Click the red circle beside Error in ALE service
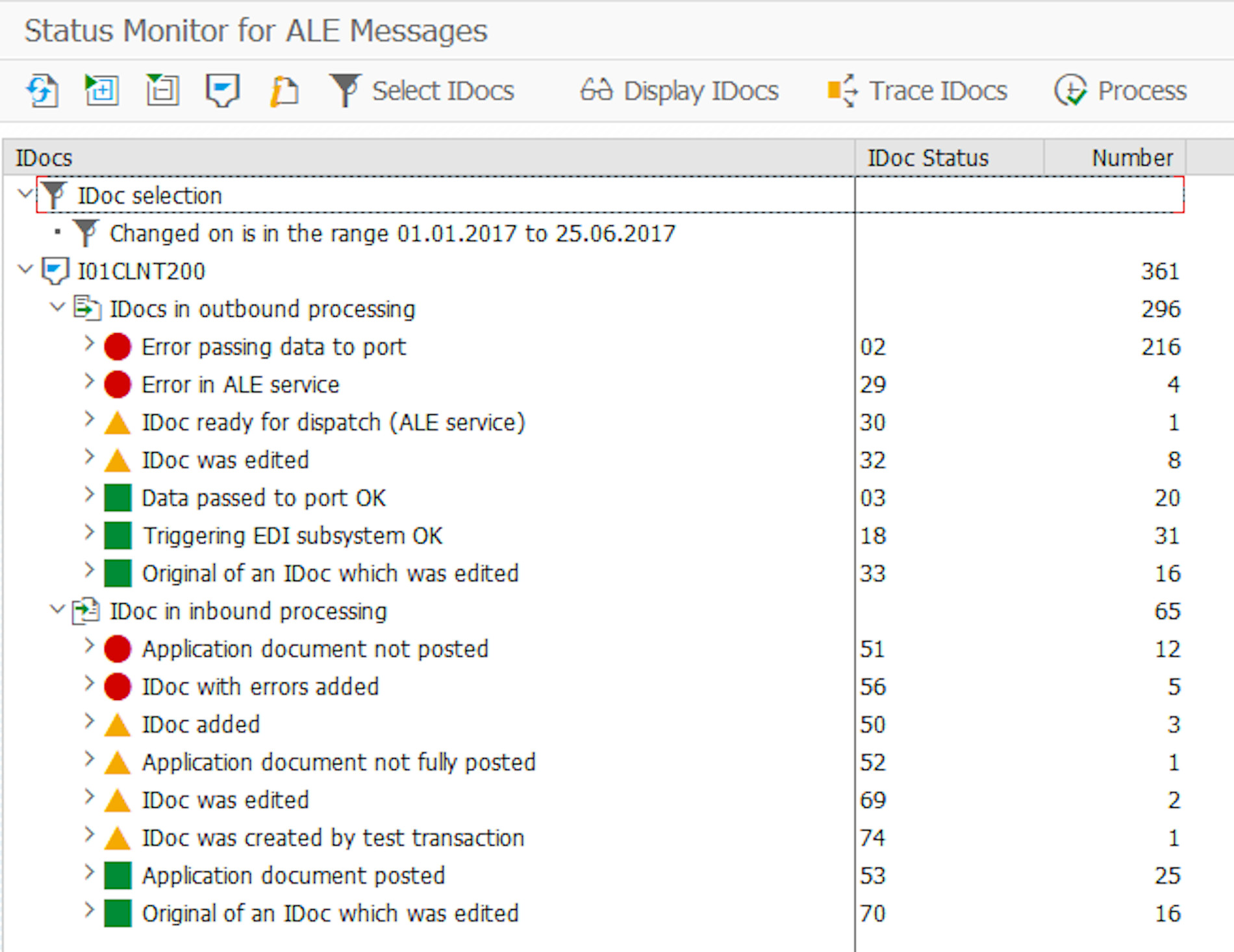This screenshot has width=1234, height=952. tap(118, 384)
